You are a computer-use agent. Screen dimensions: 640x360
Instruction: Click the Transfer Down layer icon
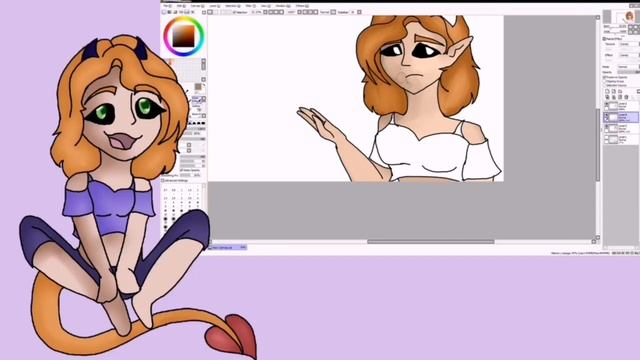pyautogui.click(x=607, y=97)
